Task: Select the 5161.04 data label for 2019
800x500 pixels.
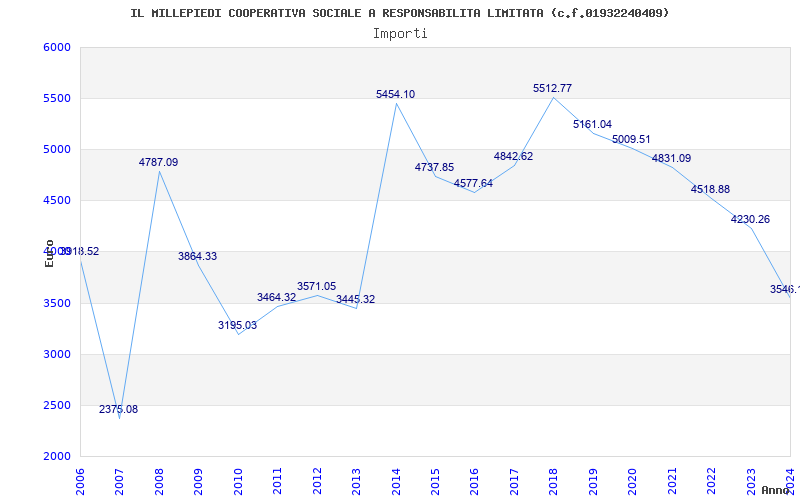Action: pyautogui.click(x=592, y=125)
